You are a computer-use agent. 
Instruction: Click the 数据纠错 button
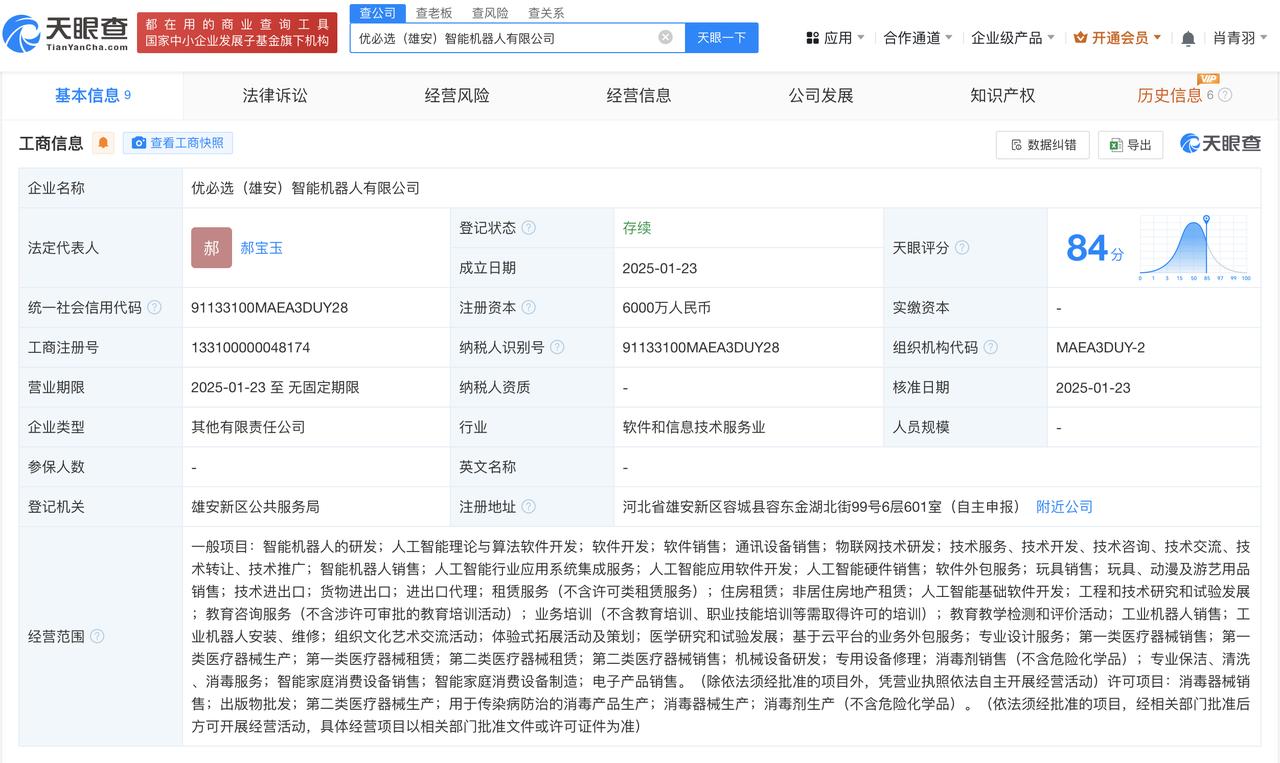click(x=1042, y=144)
